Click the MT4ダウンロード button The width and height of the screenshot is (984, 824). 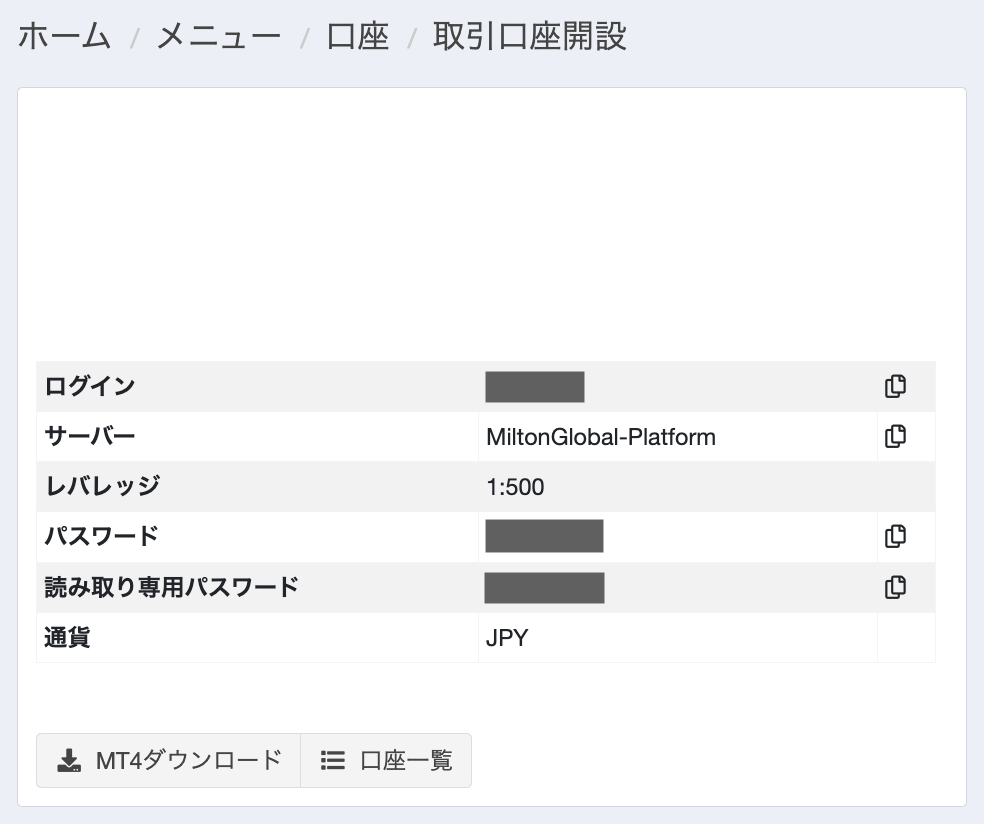pos(168,760)
